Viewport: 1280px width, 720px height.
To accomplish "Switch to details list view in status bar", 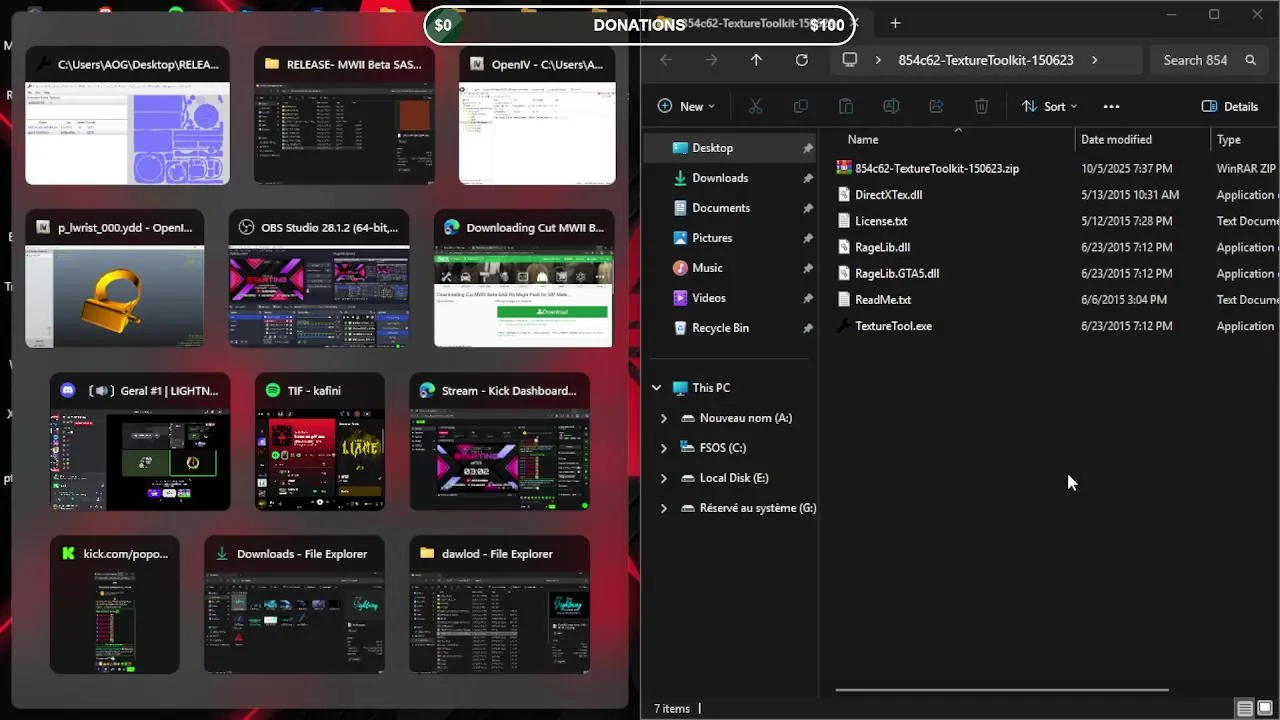I will click(1244, 709).
